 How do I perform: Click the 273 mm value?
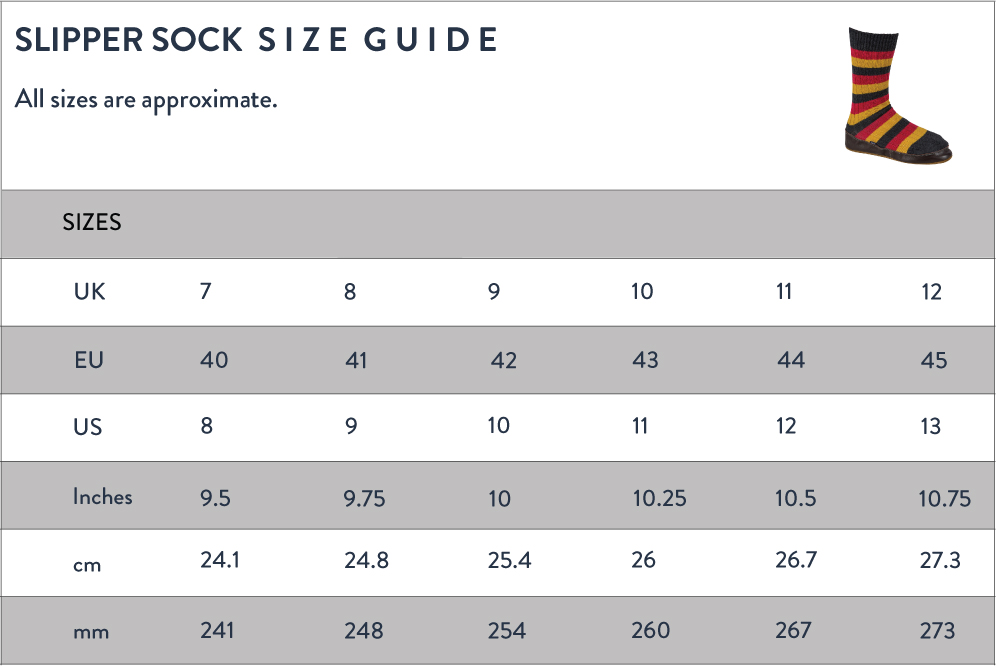(x=938, y=630)
